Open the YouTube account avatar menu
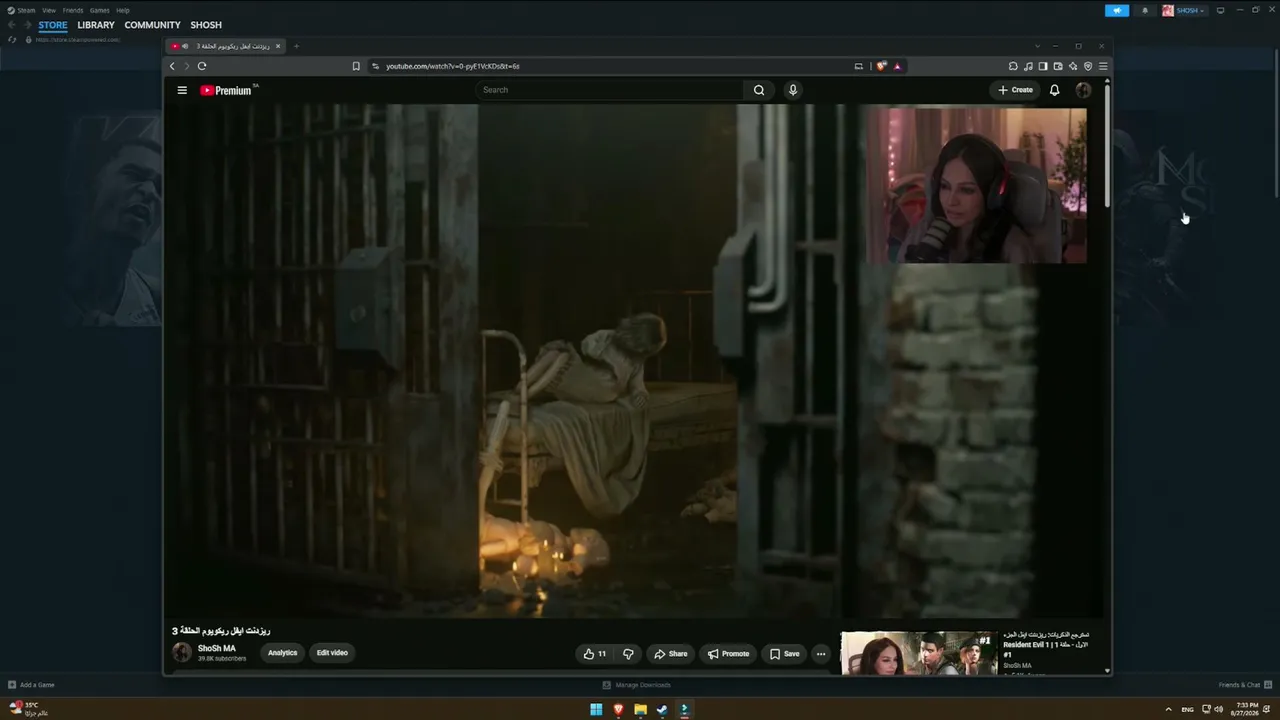The width and height of the screenshot is (1280, 720). tap(1083, 90)
